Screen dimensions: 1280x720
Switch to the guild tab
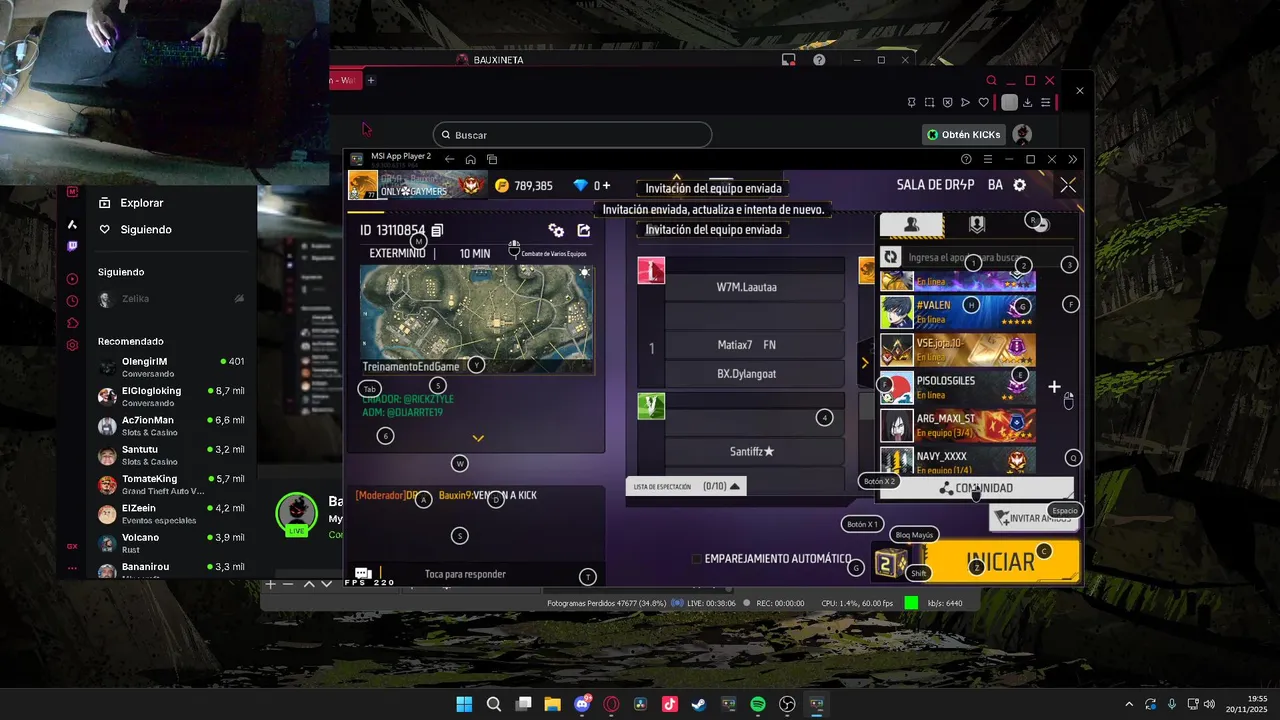pos(977,225)
